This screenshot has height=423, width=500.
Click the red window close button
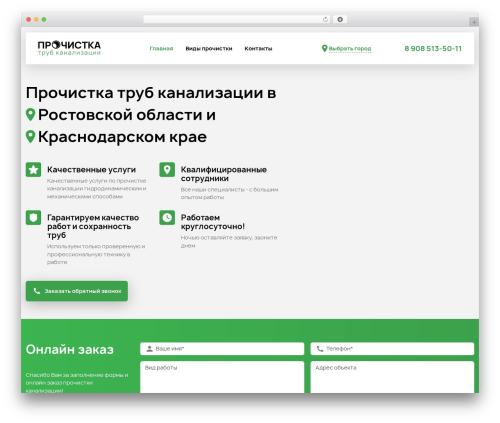tap(29, 20)
